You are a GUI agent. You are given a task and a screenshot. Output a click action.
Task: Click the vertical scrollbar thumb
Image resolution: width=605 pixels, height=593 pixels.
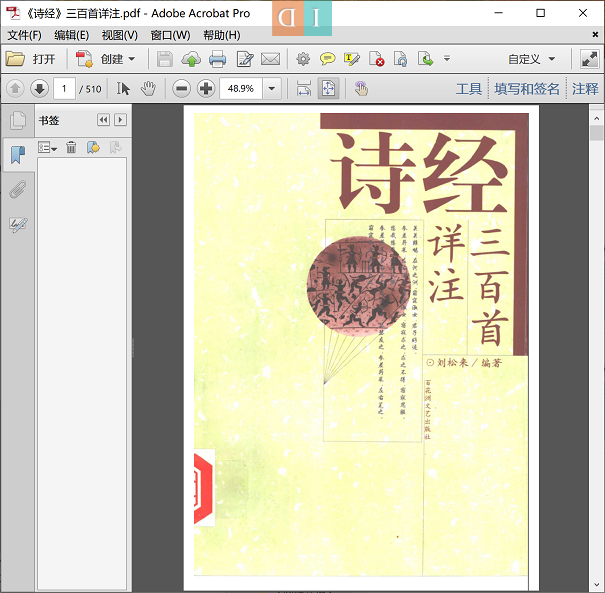(x=597, y=133)
